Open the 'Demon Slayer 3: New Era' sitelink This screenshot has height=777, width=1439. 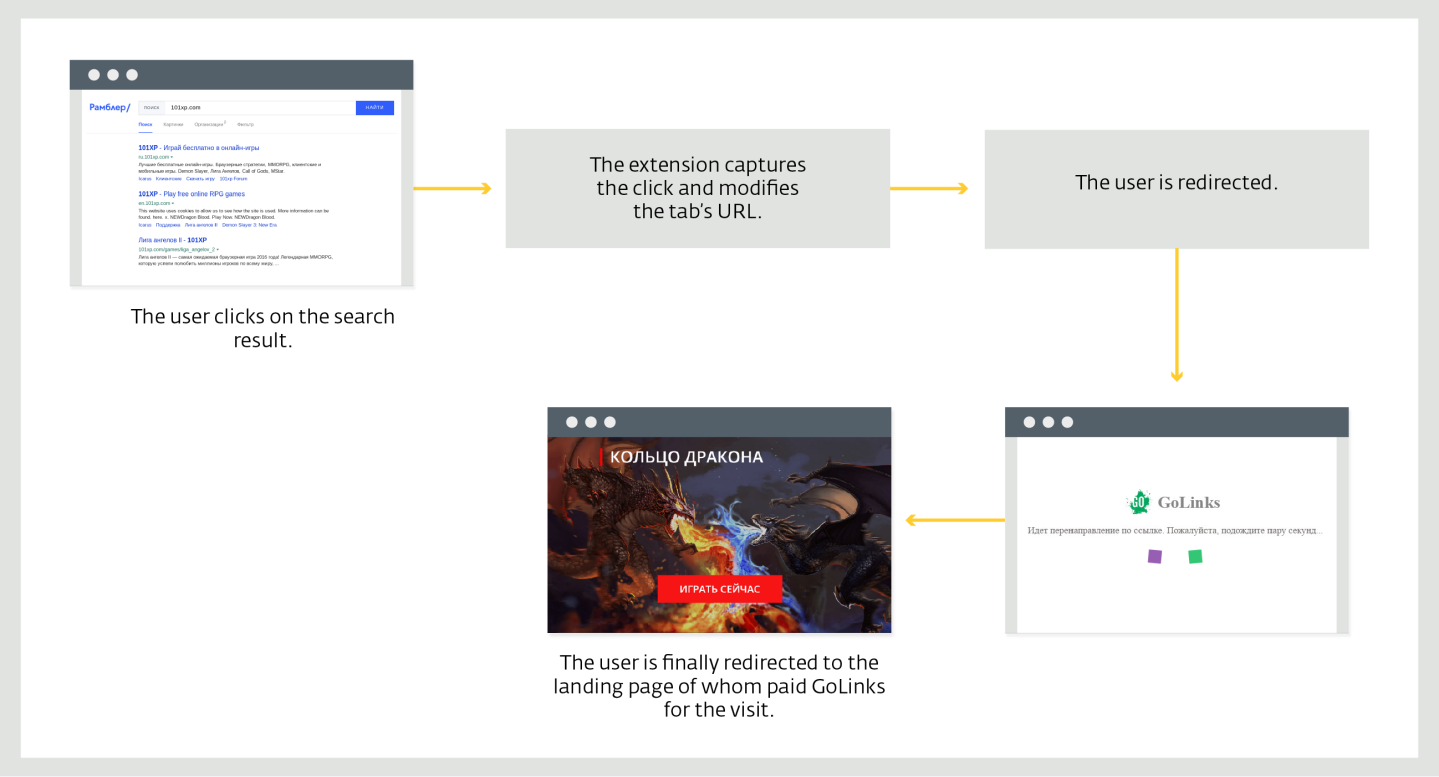pos(250,225)
